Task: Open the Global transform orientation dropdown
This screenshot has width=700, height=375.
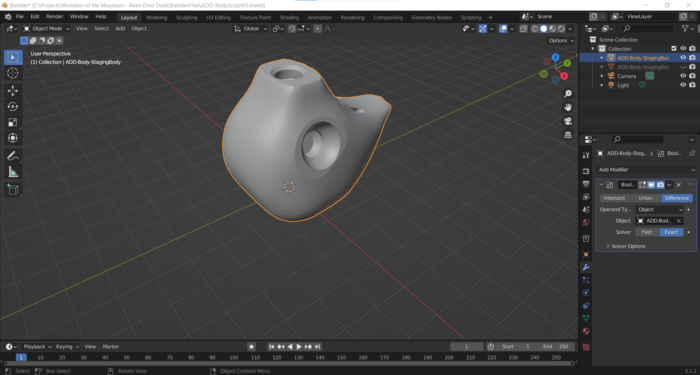Action: (250, 29)
